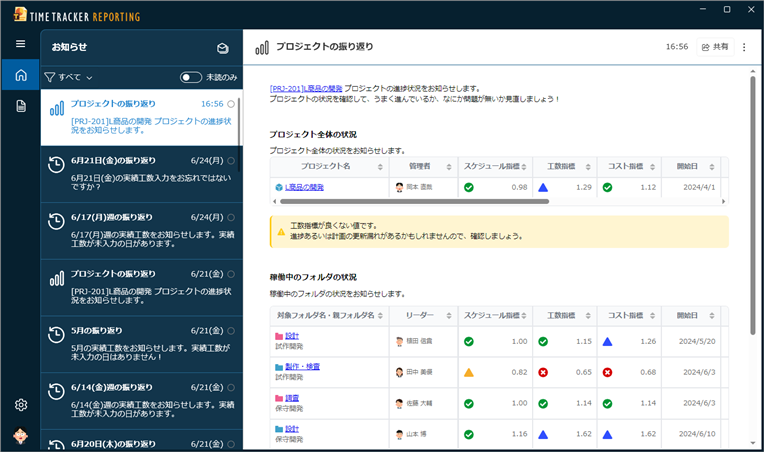Open the hamburger navigation menu

click(20, 44)
